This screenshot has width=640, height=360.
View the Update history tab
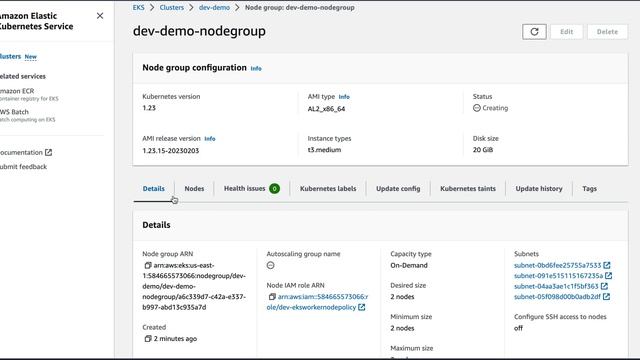539,189
